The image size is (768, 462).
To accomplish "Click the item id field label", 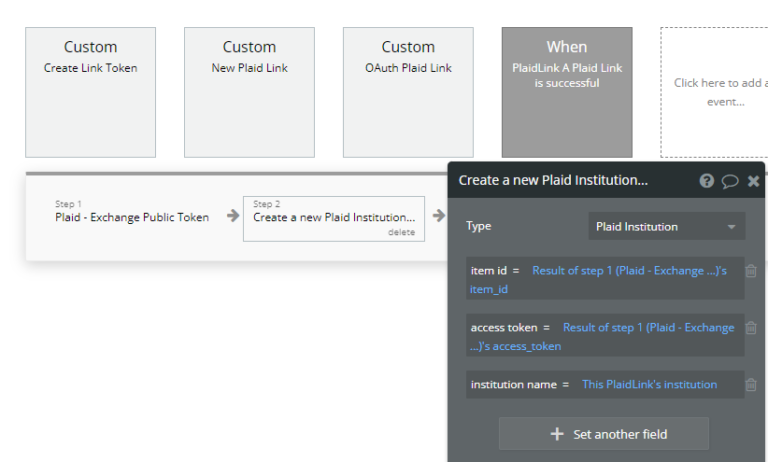I will click(488, 271).
